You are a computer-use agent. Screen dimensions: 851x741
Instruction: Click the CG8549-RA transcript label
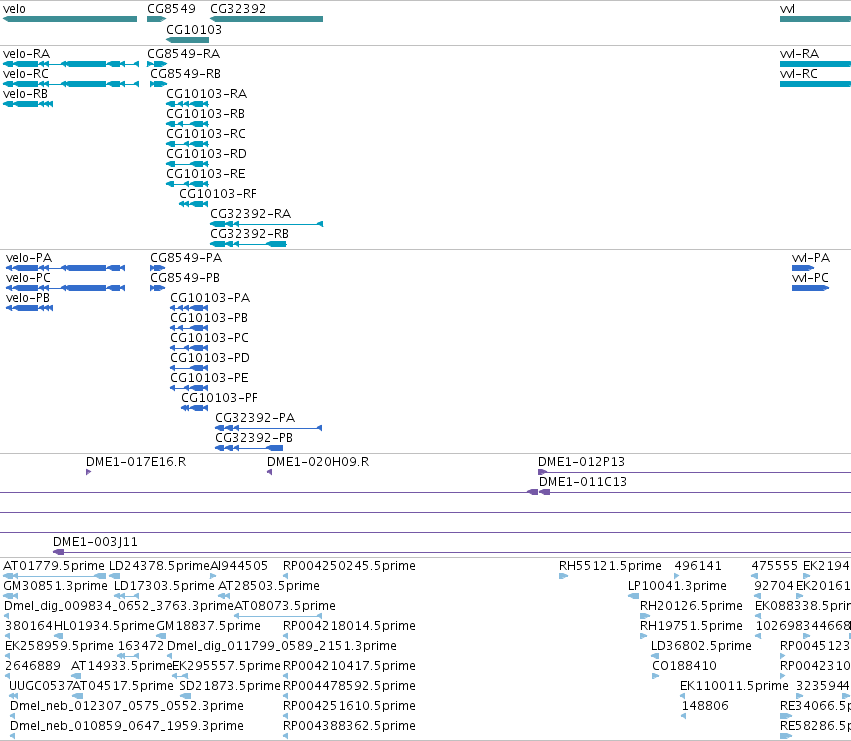[x=183, y=54]
